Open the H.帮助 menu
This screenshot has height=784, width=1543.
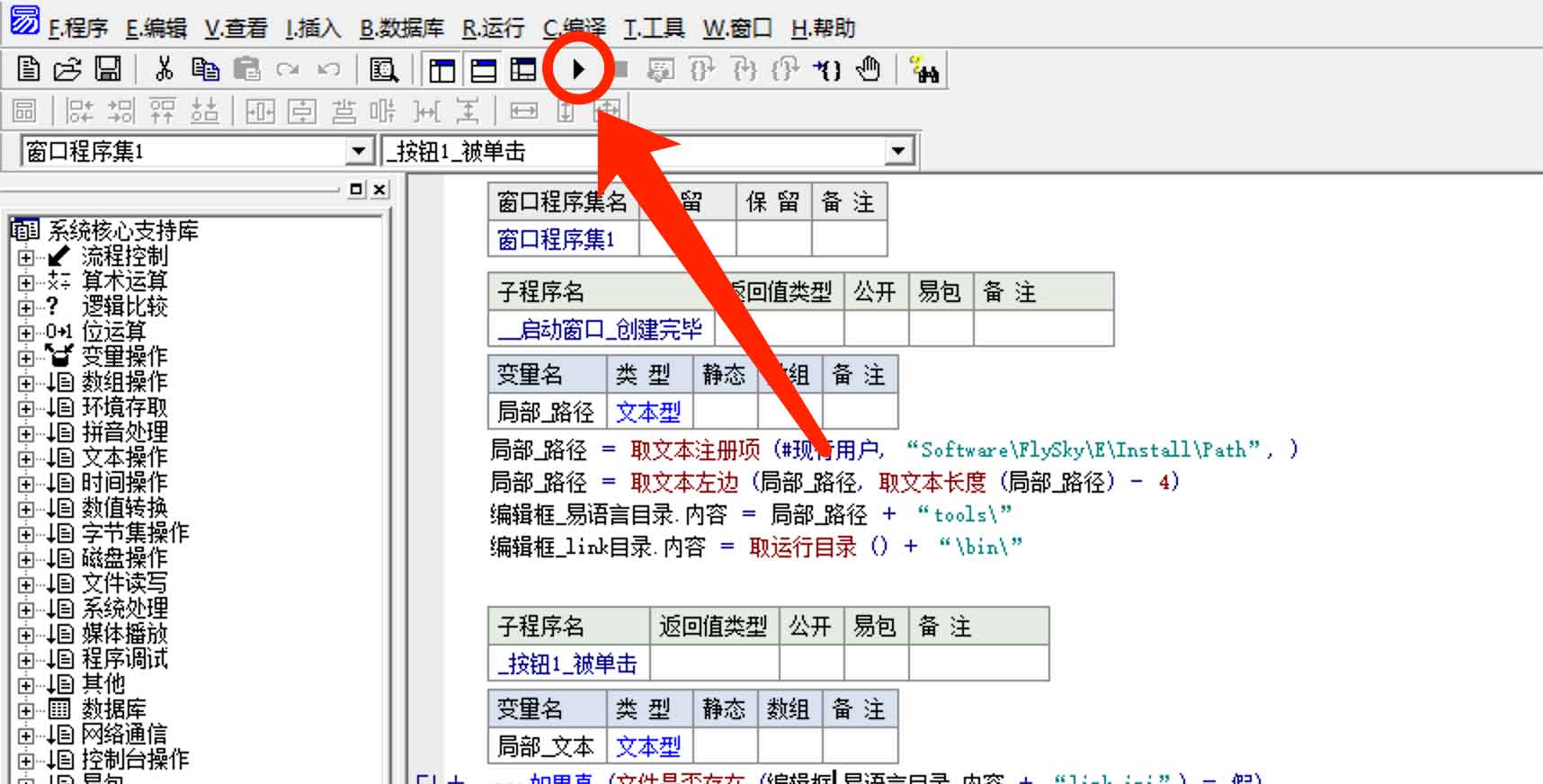pyautogui.click(x=823, y=29)
